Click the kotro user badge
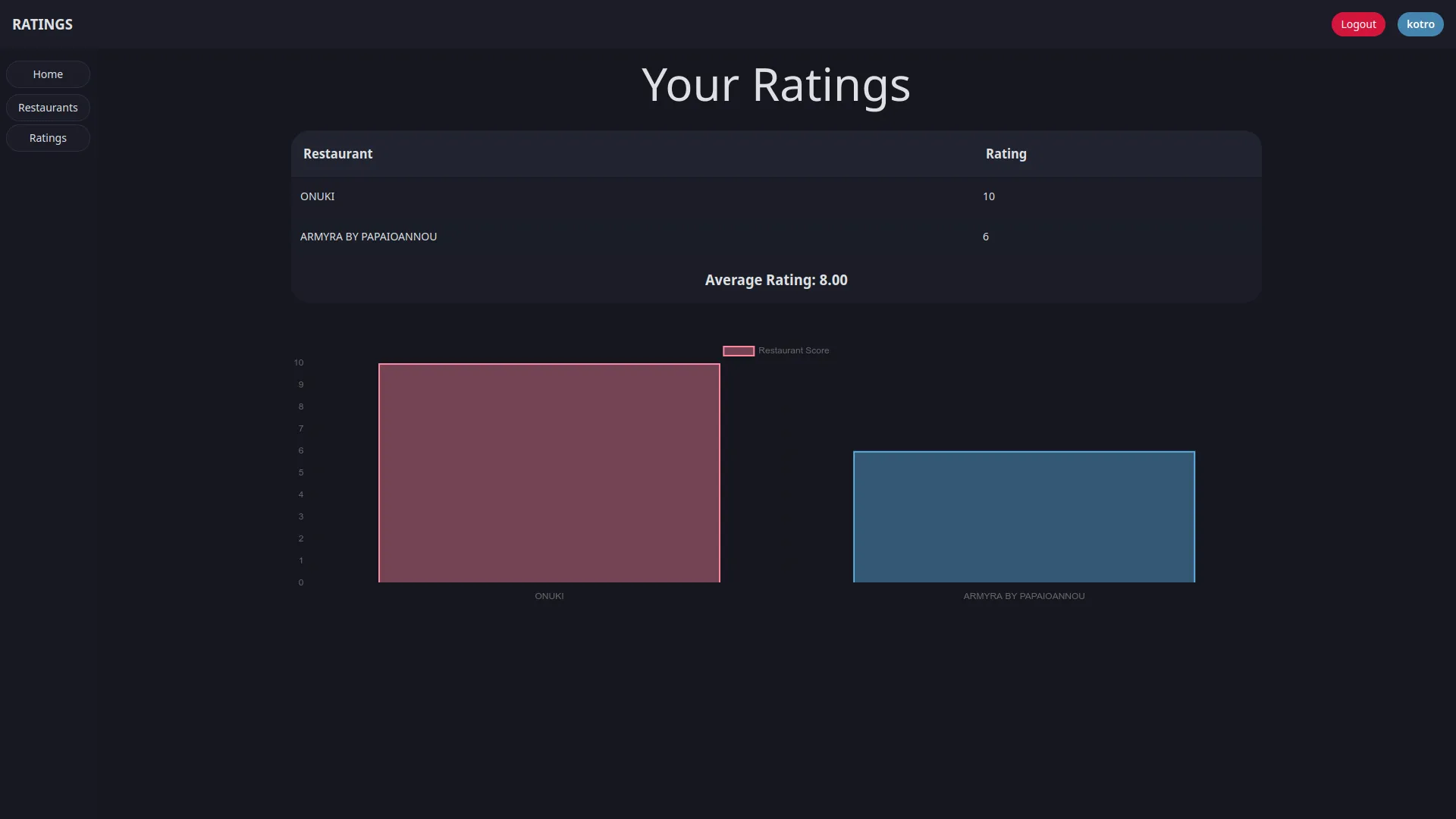 (x=1420, y=24)
